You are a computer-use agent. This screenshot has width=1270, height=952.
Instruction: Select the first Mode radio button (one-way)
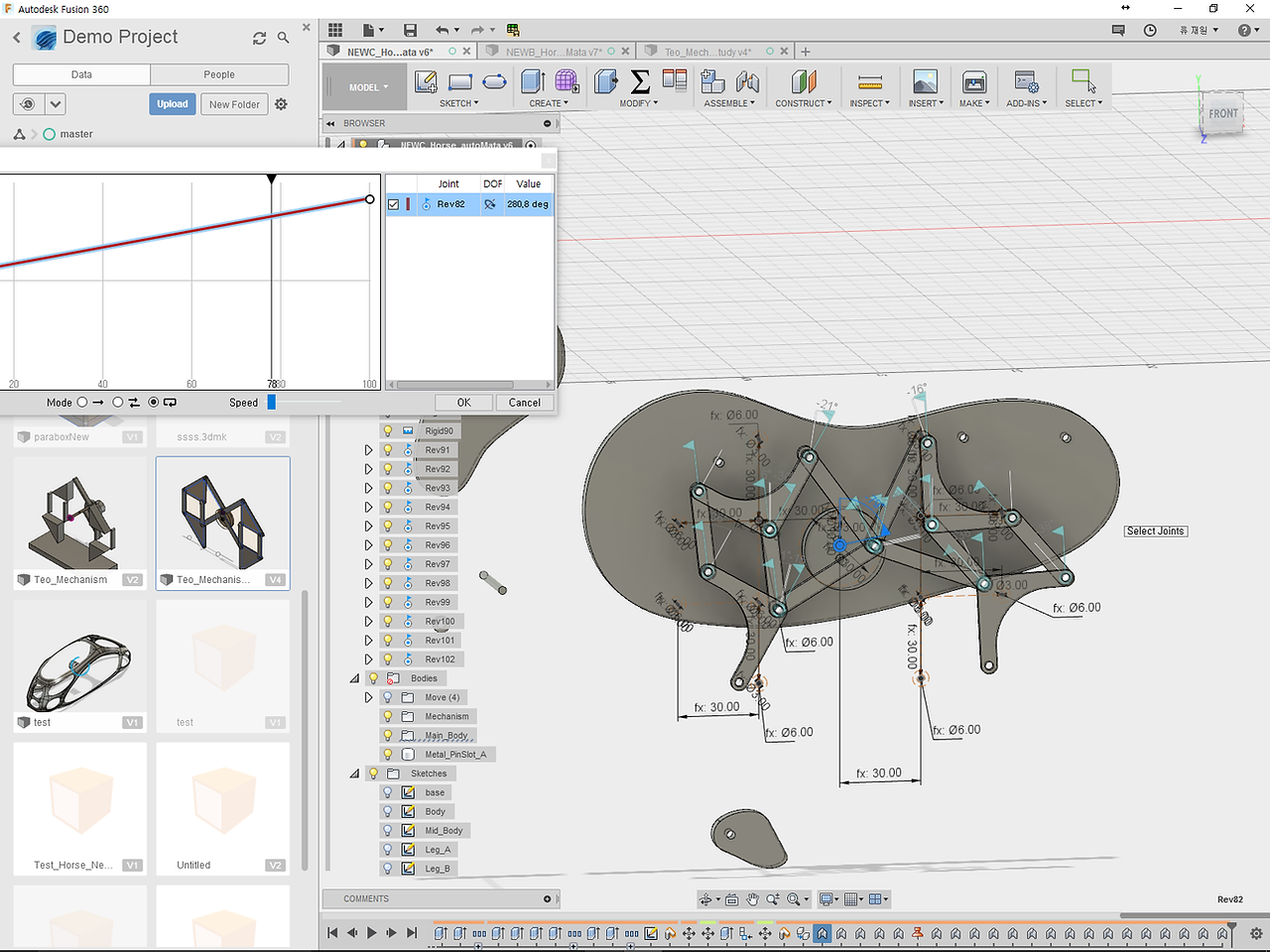(82, 403)
